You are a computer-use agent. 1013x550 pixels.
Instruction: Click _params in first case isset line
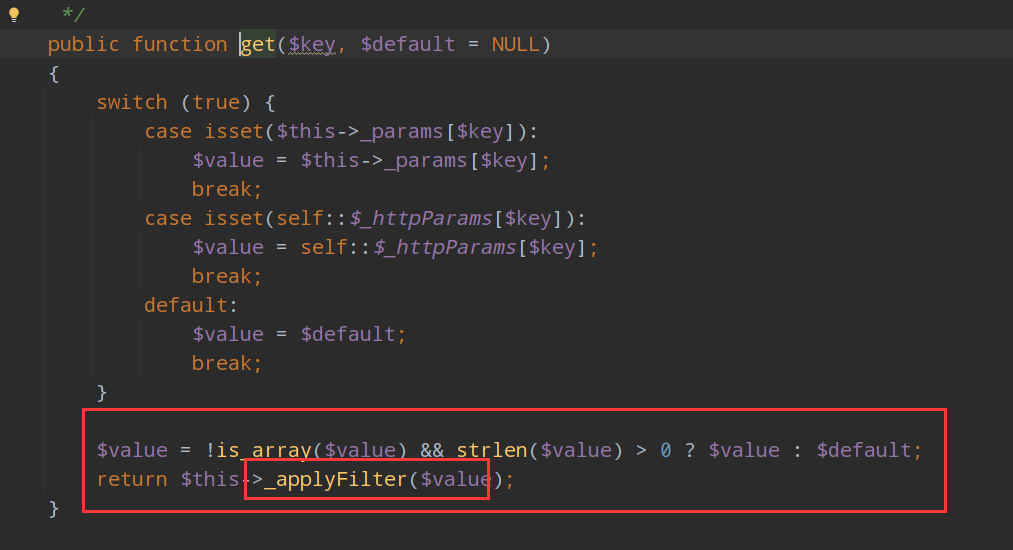click(x=402, y=131)
